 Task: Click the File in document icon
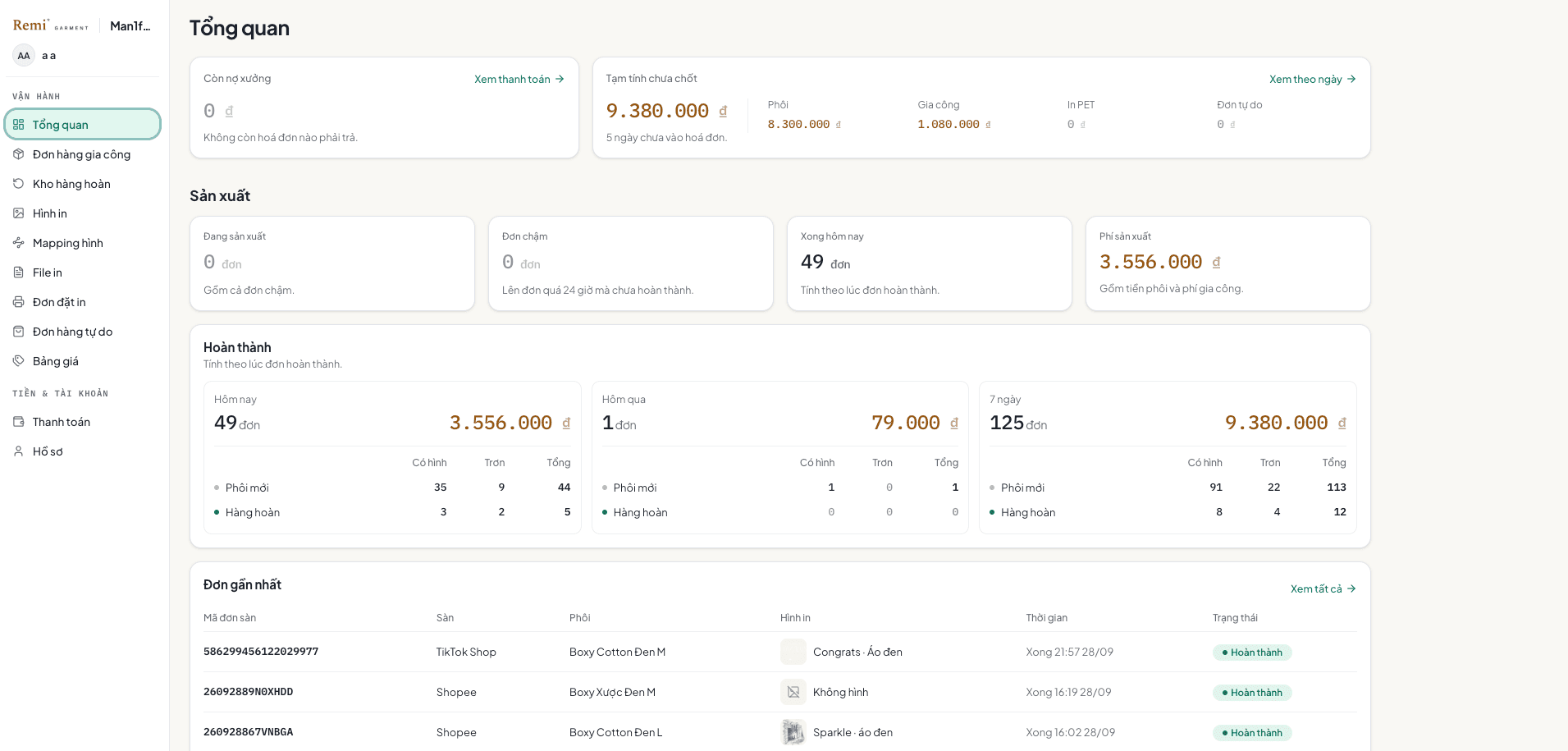coord(19,272)
